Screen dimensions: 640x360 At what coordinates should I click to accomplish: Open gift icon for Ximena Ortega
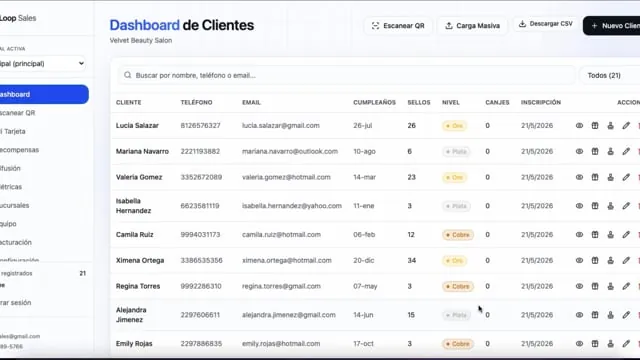point(595,260)
